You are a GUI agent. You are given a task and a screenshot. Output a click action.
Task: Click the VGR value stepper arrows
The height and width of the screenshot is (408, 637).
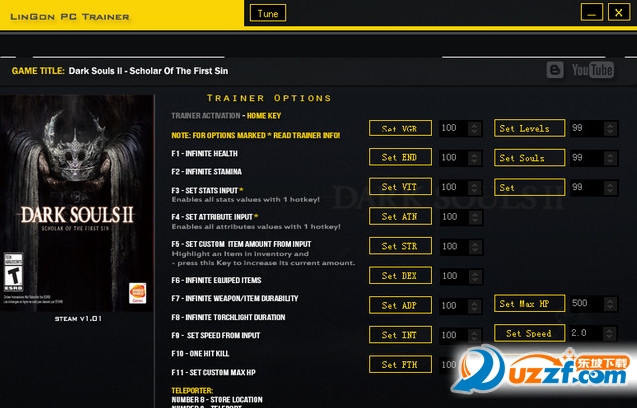coord(474,128)
